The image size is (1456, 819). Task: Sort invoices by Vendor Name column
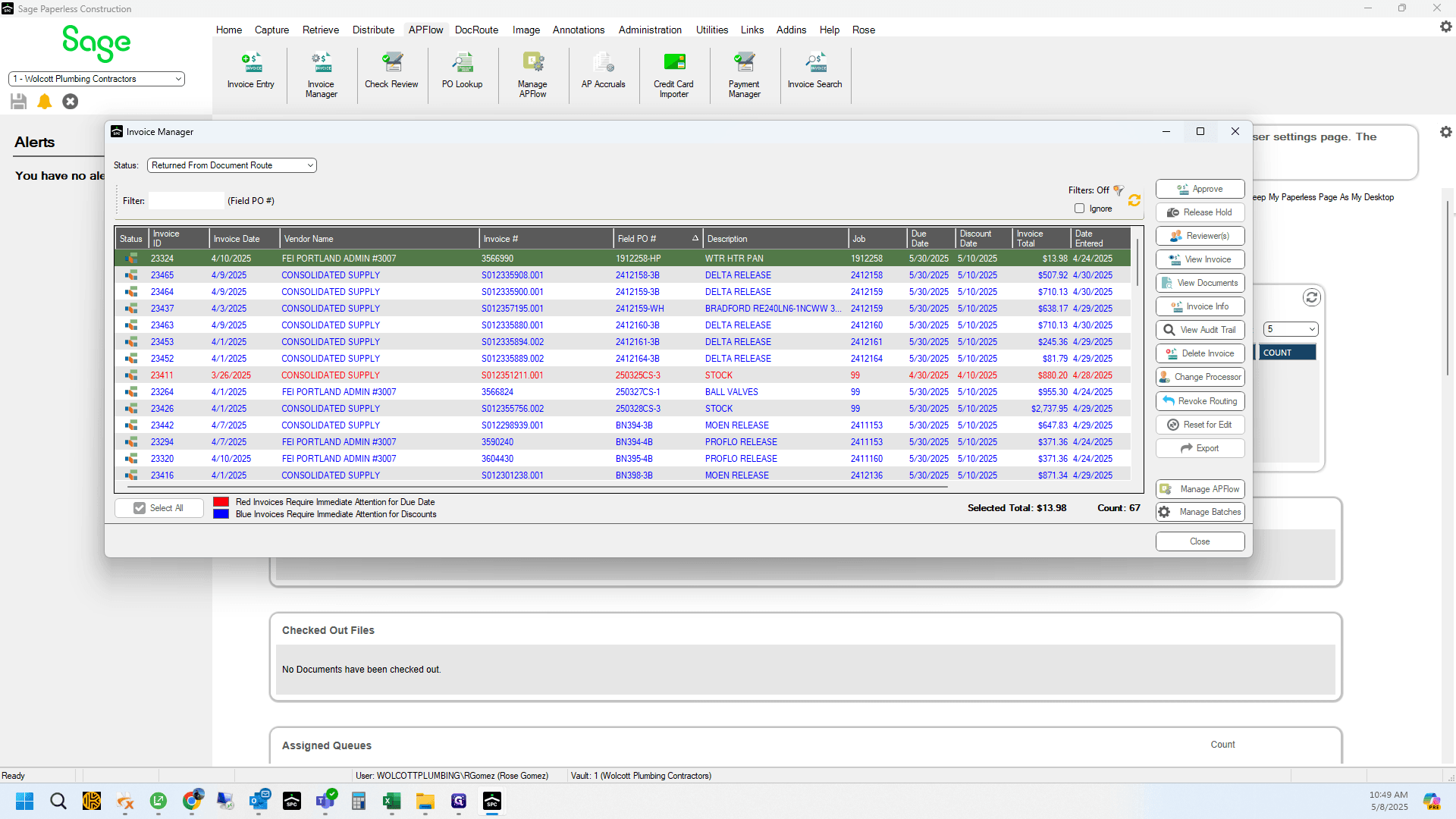(380, 239)
